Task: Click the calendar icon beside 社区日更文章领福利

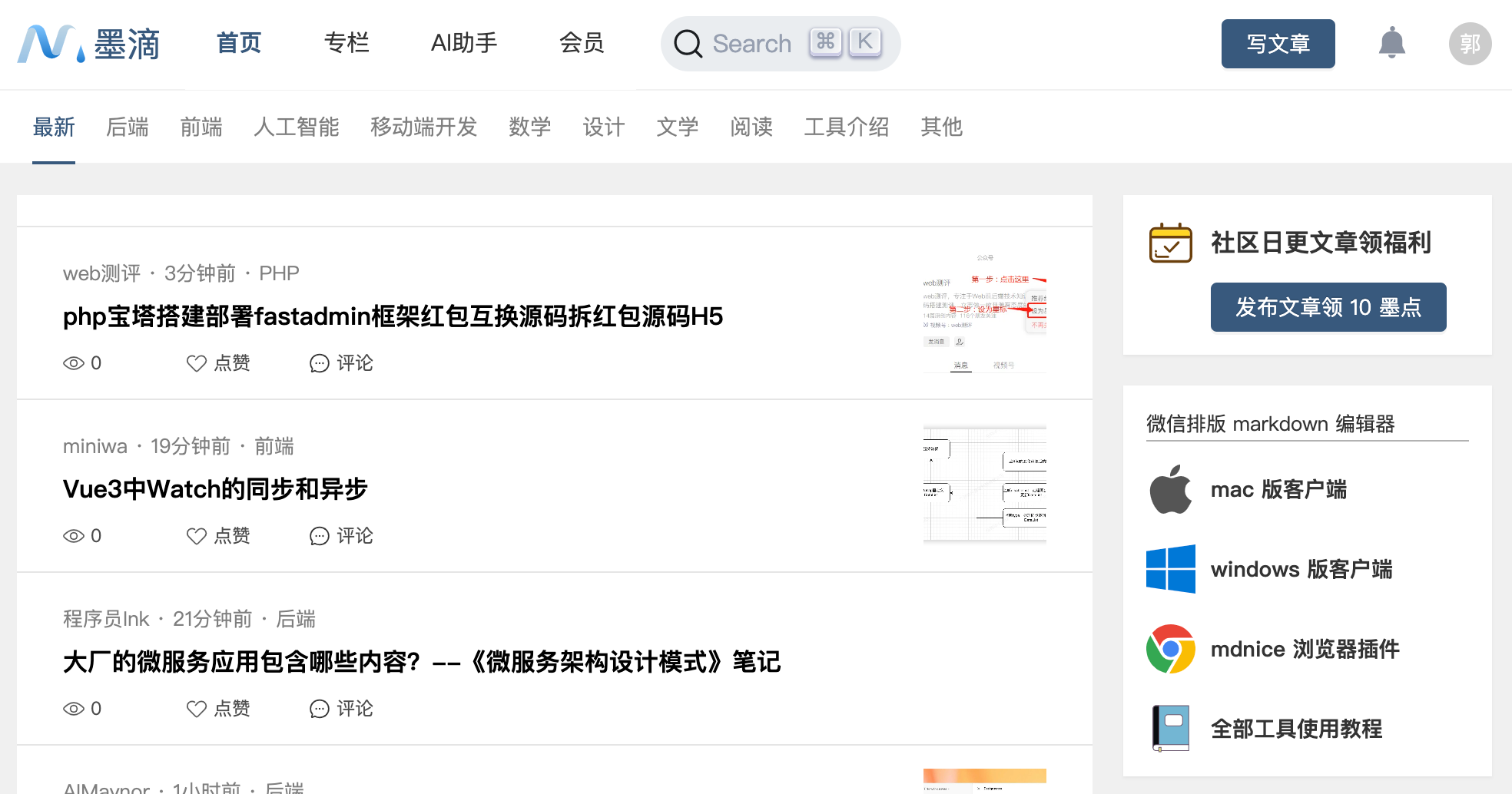Action: pos(1170,243)
